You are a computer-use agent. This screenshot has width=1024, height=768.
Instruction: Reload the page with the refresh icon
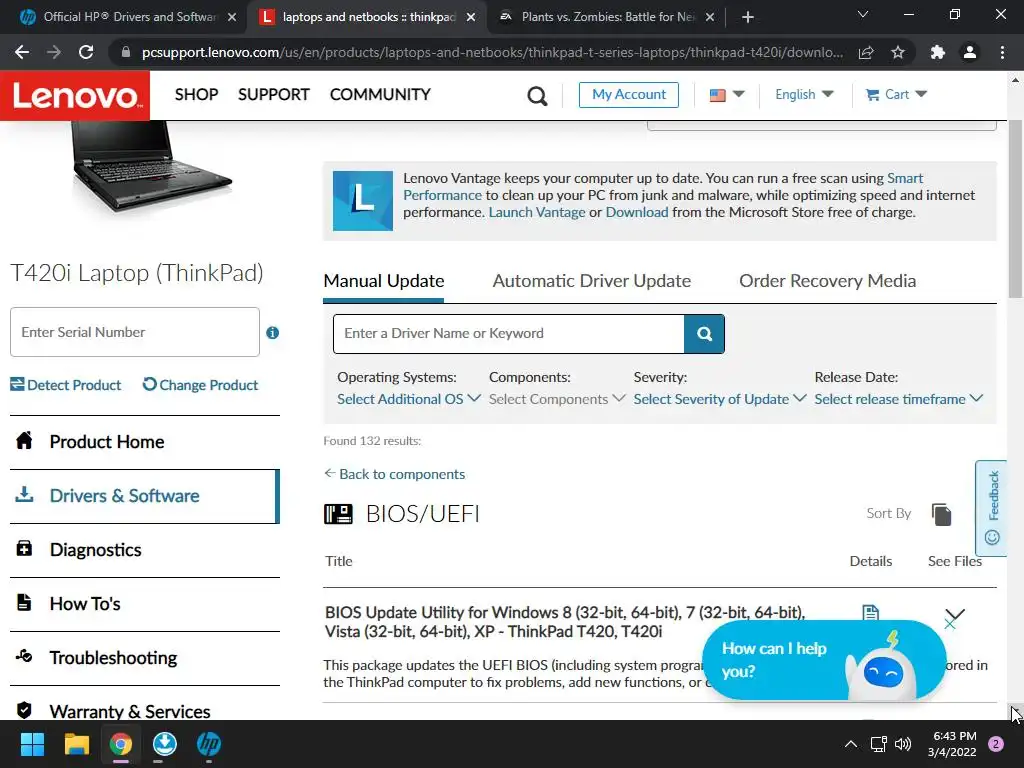coord(86,52)
